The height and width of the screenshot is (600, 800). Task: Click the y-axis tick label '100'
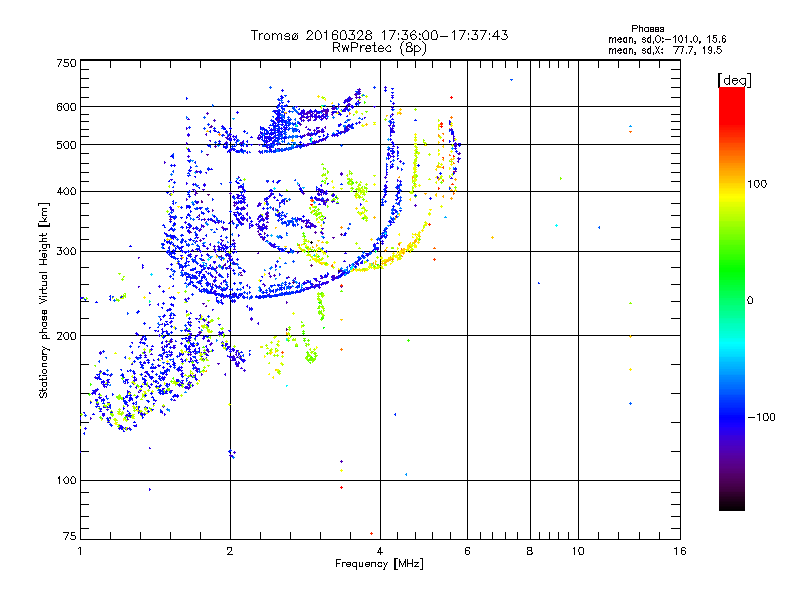pos(67,480)
